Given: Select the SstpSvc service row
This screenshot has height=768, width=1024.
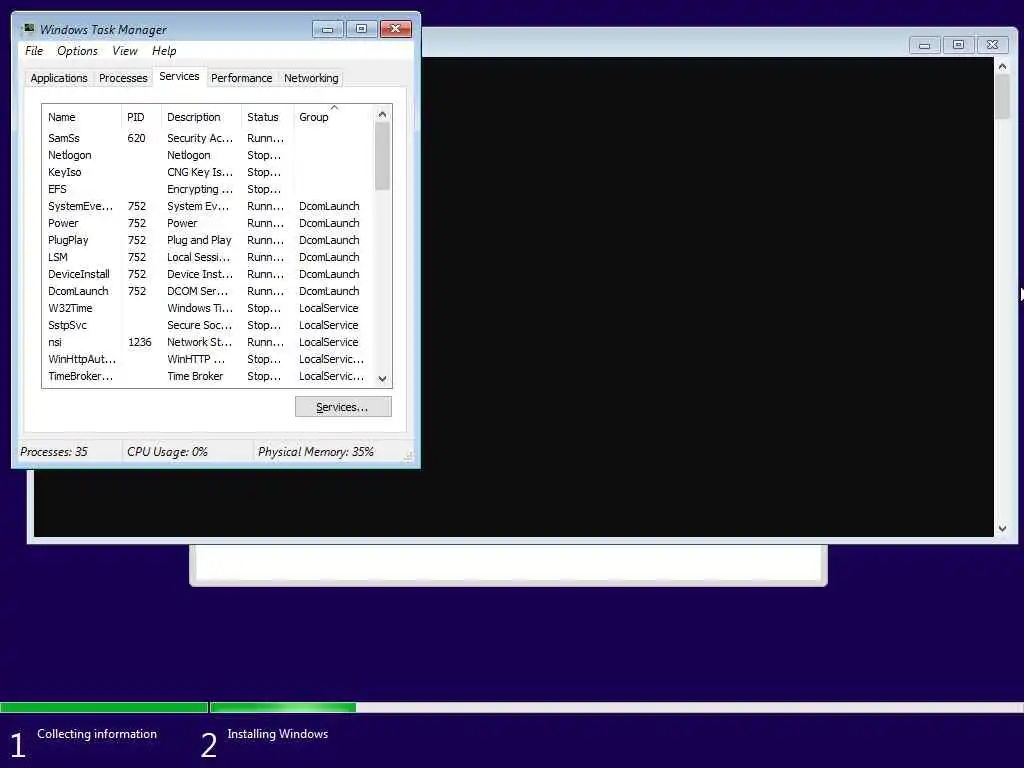Looking at the screenshot, I should click(x=209, y=325).
